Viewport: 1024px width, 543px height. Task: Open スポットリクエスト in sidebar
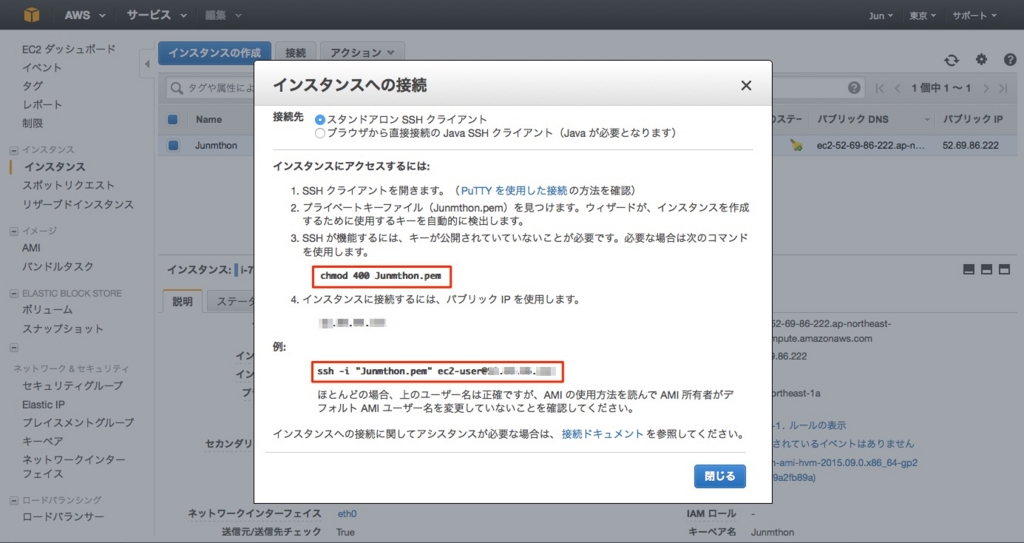point(69,186)
